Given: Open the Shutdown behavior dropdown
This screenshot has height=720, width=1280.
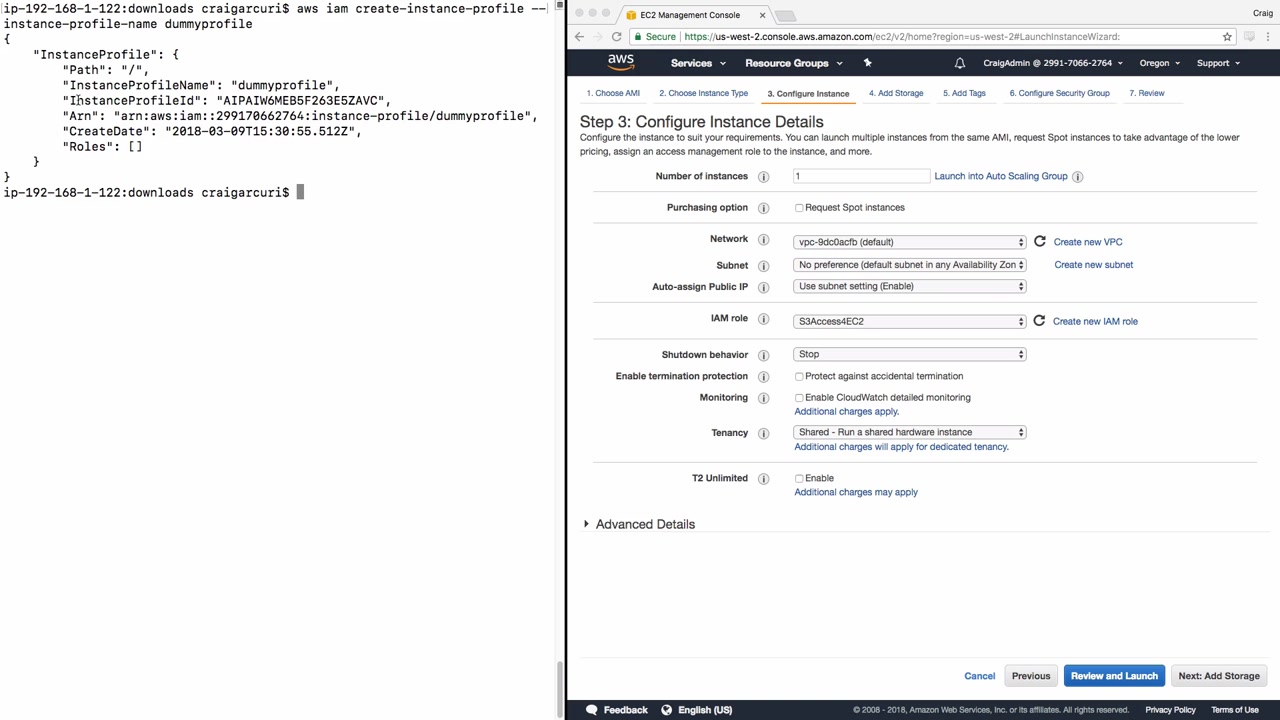Looking at the screenshot, I should pyautogui.click(x=910, y=354).
